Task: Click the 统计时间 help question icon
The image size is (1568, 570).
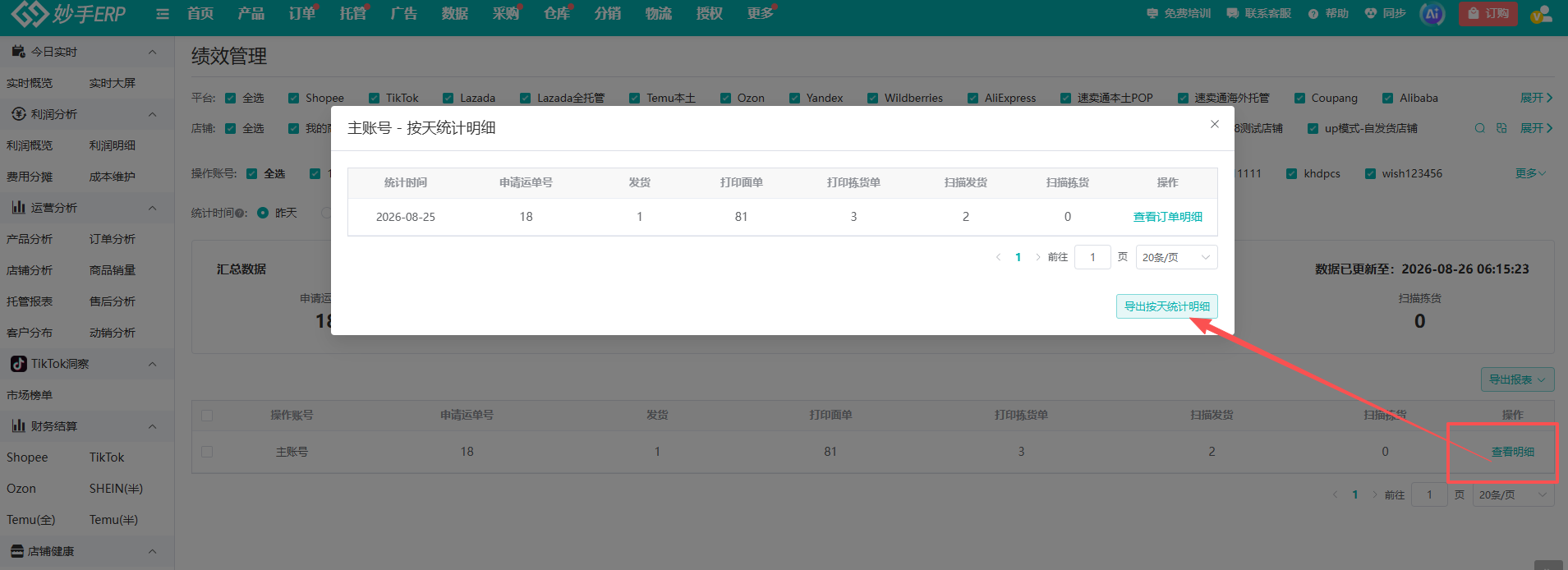Action: (241, 214)
